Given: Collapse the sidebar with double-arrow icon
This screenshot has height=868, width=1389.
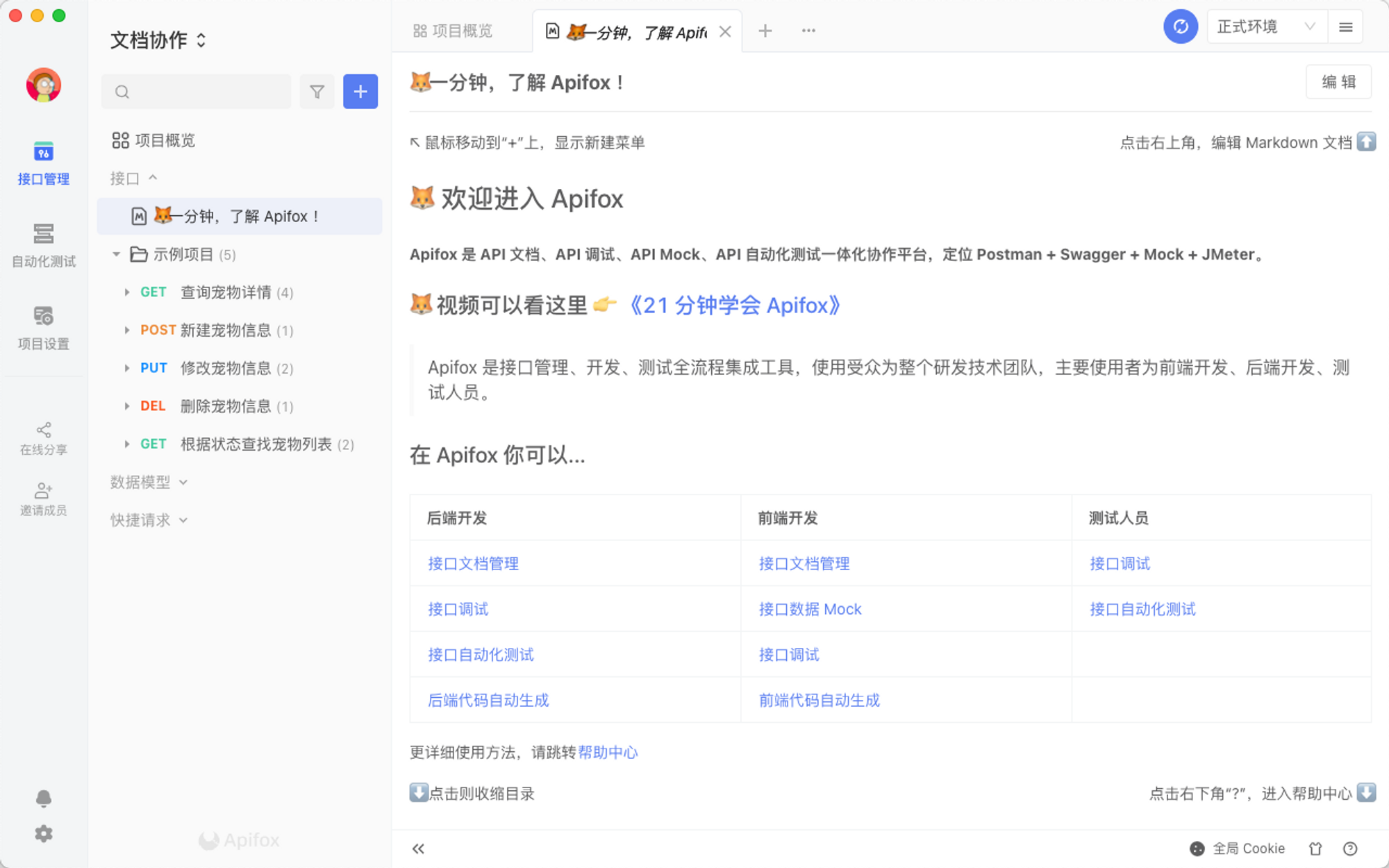Looking at the screenshot, I should click(418, 849).
